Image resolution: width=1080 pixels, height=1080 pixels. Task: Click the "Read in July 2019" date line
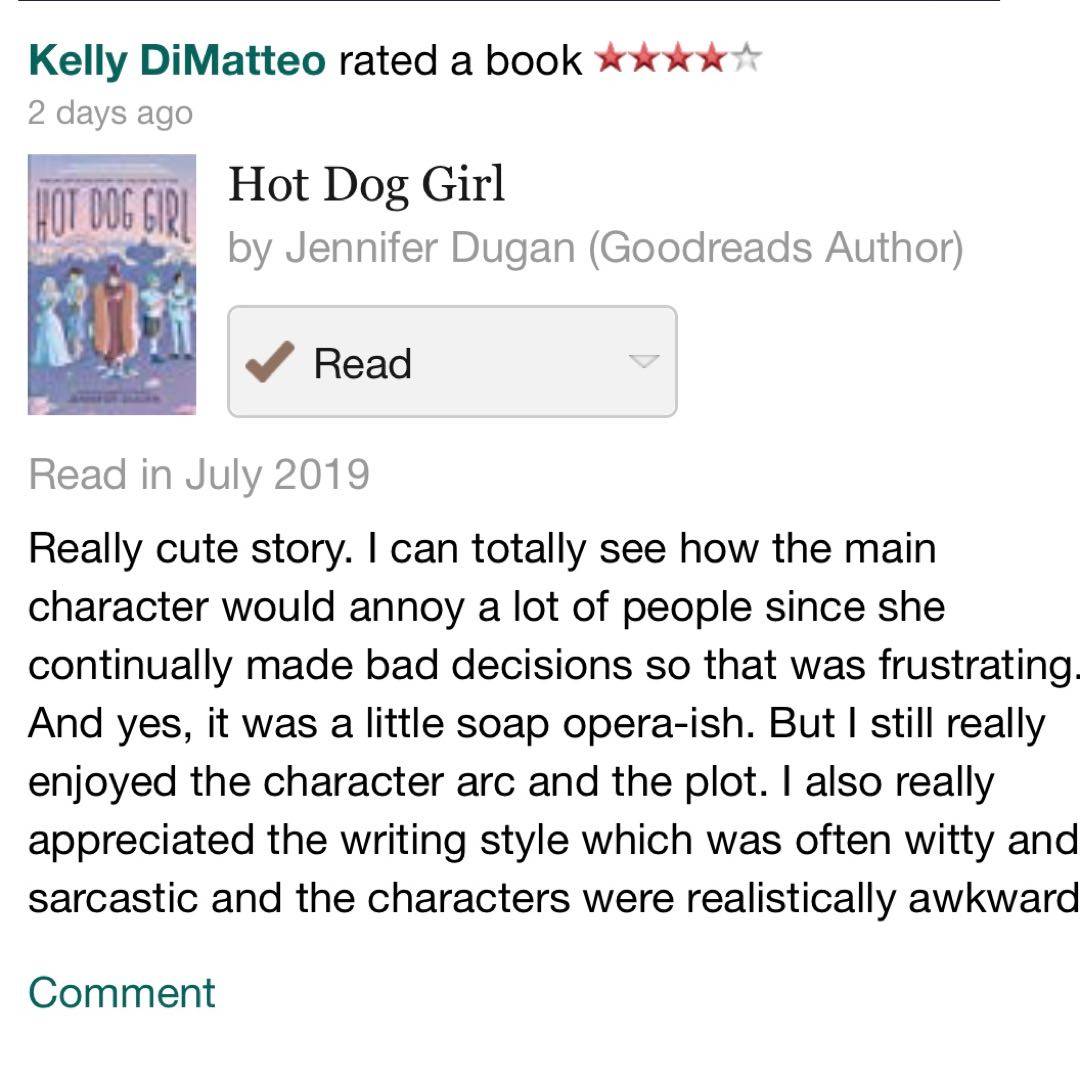(x=199, y=474)
